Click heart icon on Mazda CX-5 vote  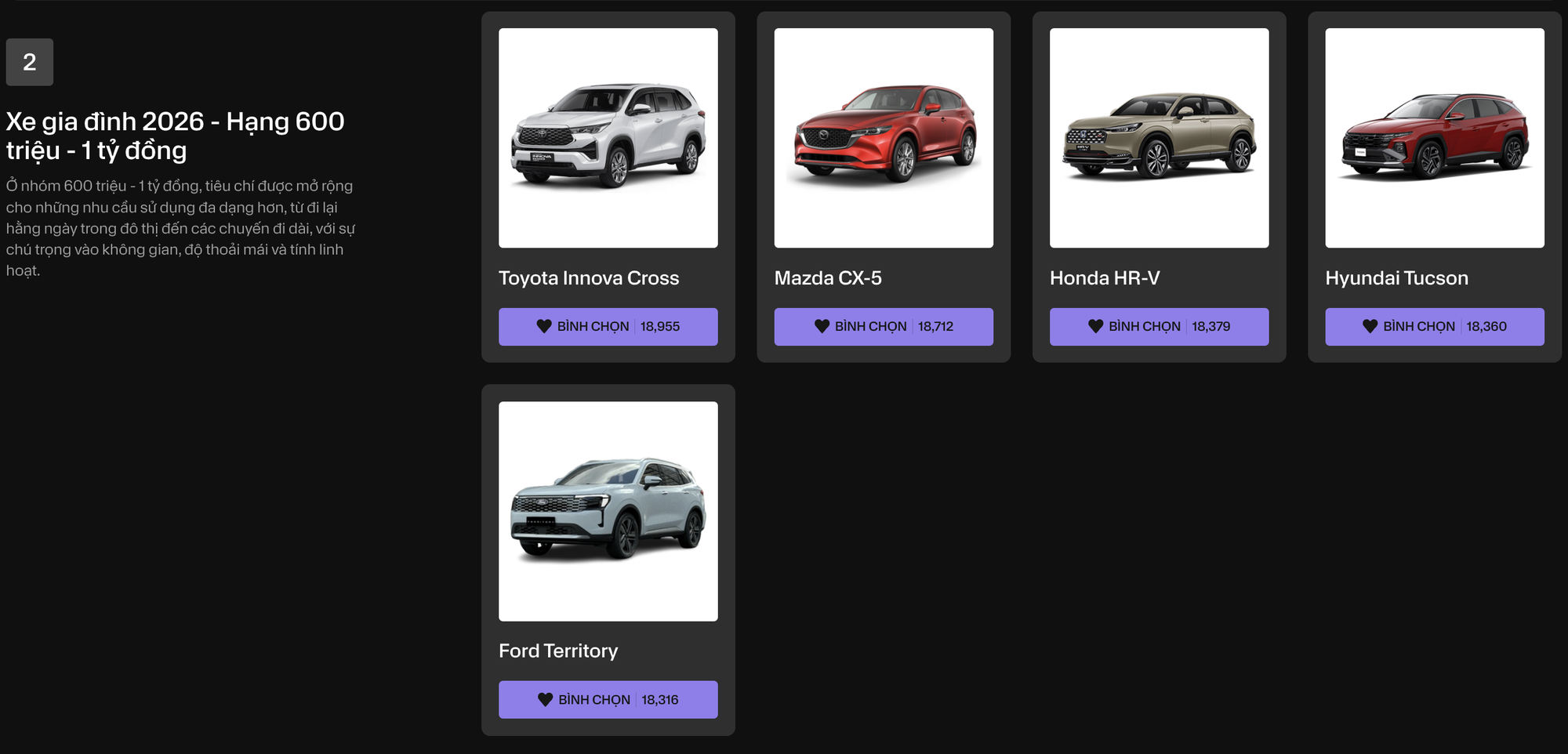(x=822, y=326)
